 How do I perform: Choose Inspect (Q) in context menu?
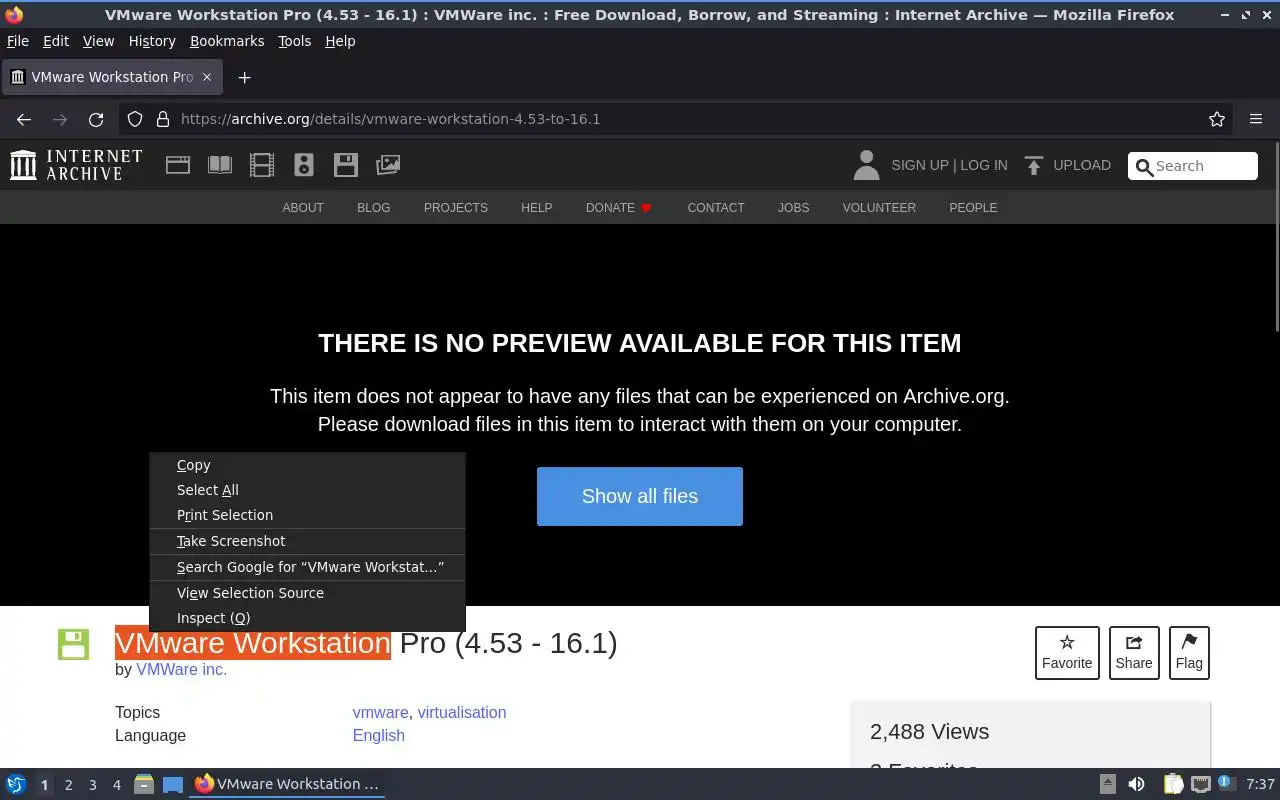tap(307, 618)
